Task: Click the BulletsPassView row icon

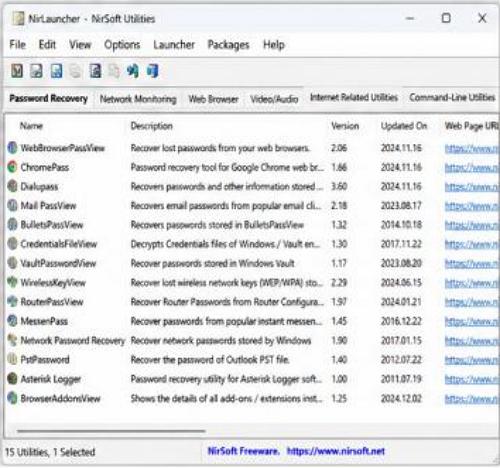Action: click(x=12, y=225)
